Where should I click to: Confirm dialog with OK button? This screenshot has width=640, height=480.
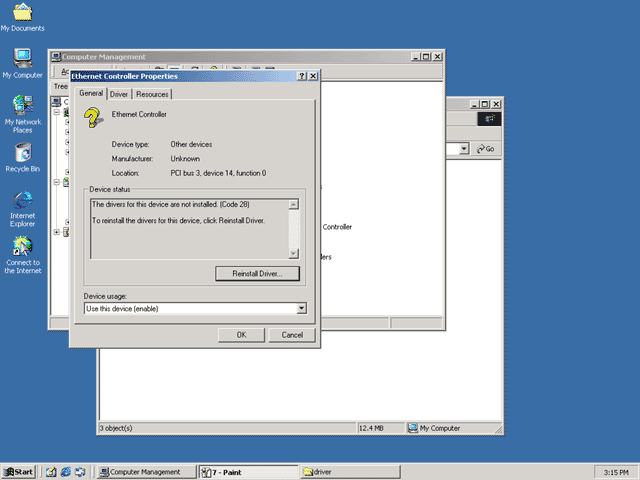click(241, 335)
